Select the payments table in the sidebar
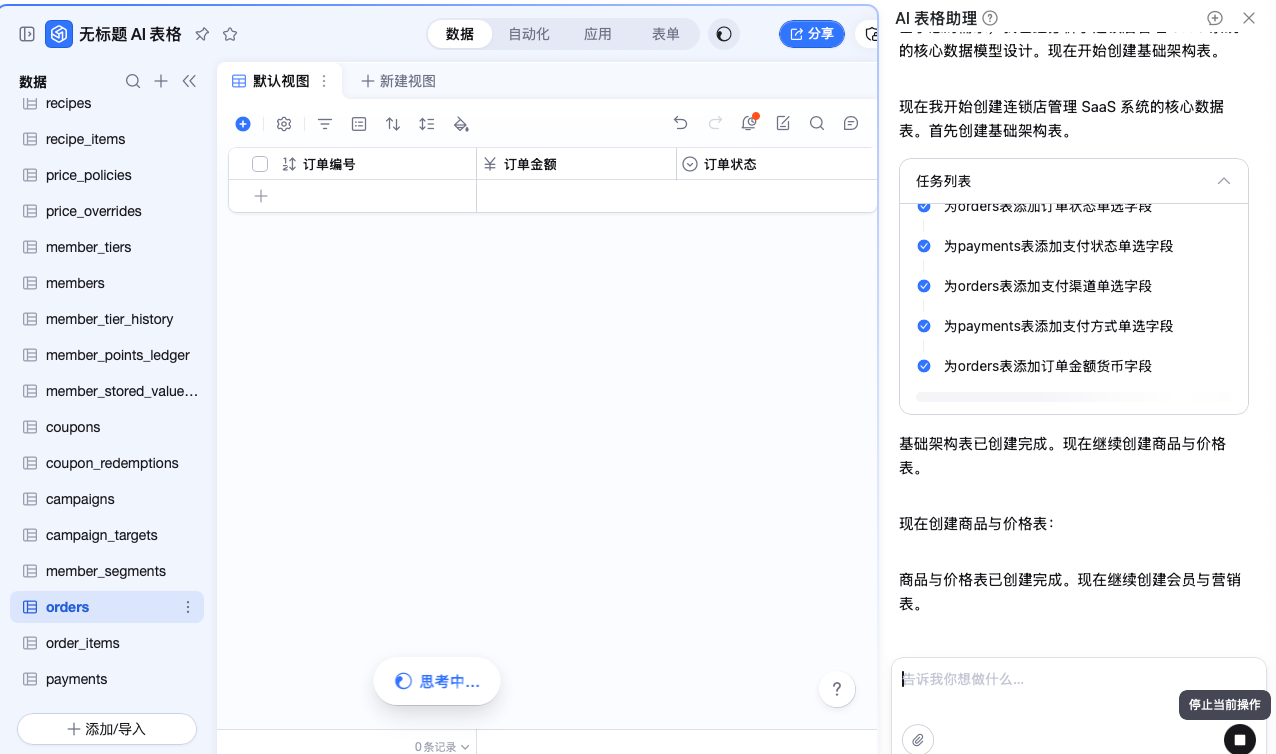Viewport: 1276px width, 754px height. 77,679
